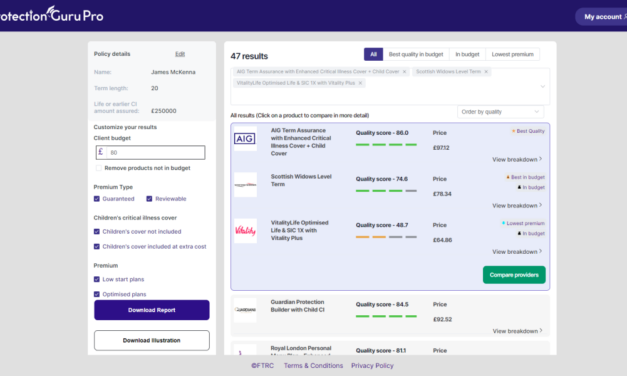This screenshot has width=627, height=376.
Task: Remove Scottish Widows Level Term tag
Action: (x=486, y=72)
